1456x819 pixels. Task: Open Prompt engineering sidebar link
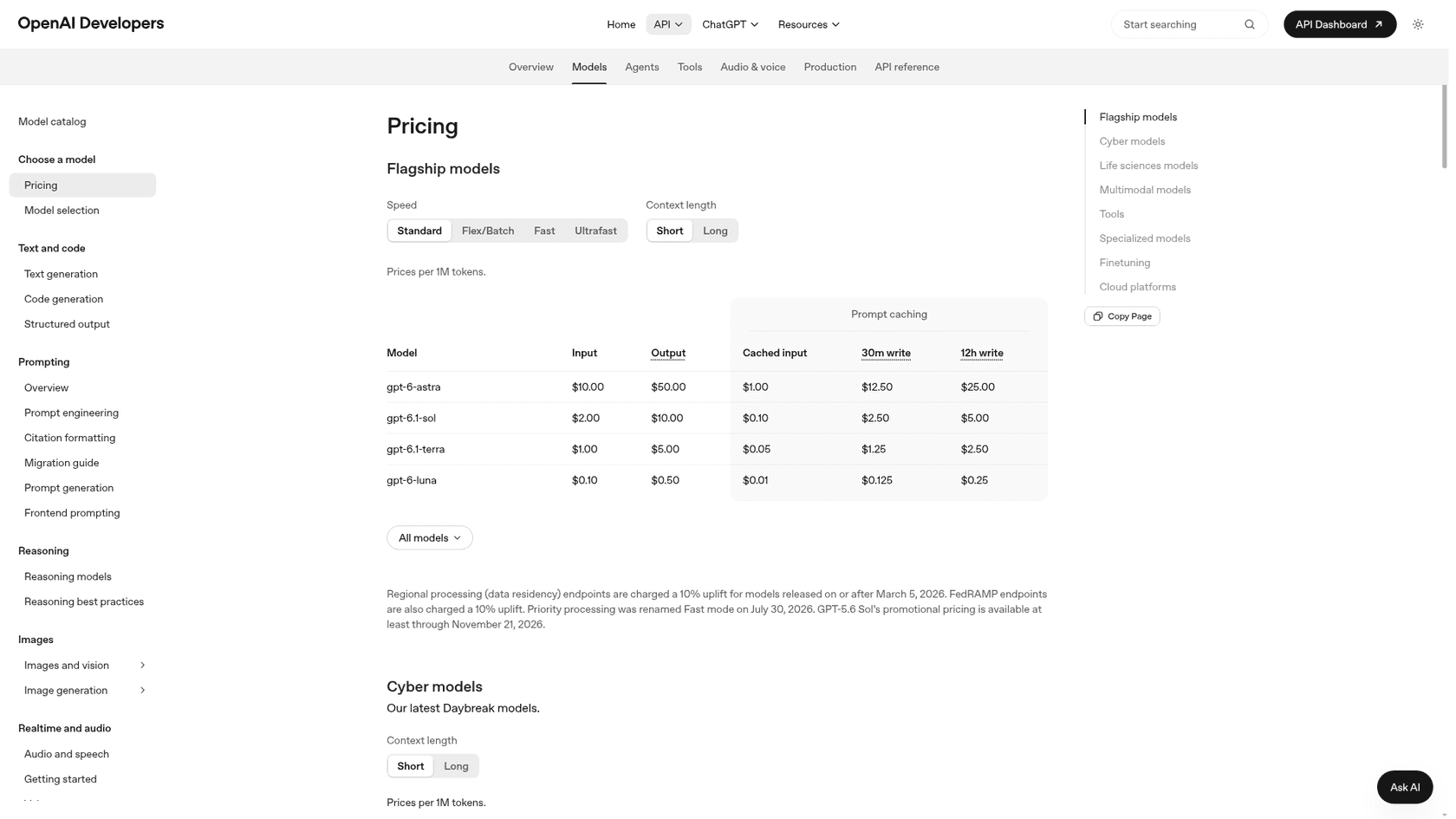(x=71, y=413)
